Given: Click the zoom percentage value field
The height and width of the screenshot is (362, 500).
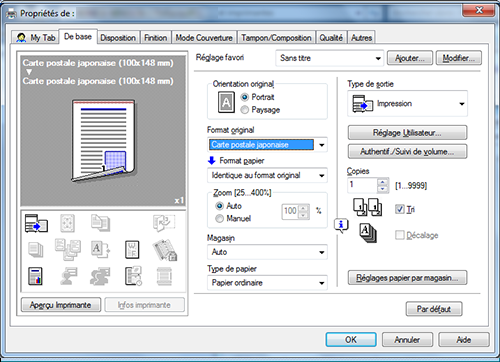Looking at the screenshot, I should [x=290, y=211].
